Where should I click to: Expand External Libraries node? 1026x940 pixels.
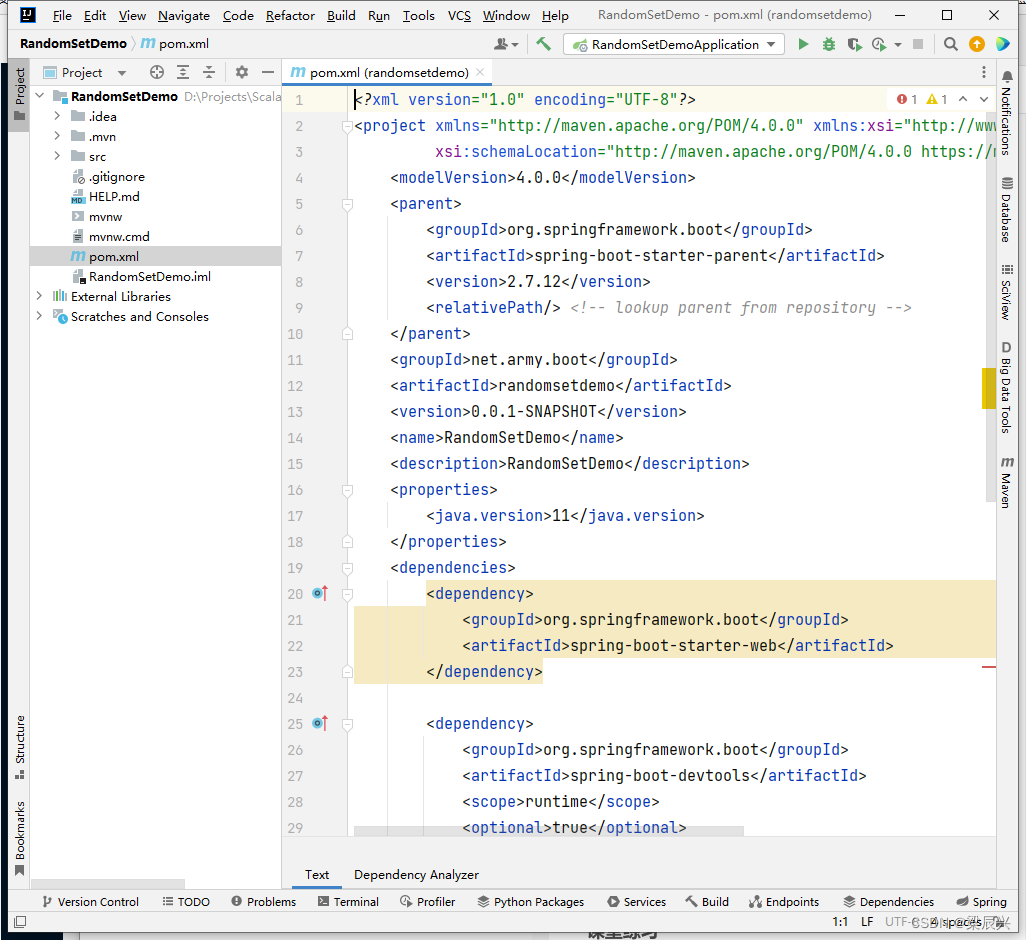click(39, 296)
